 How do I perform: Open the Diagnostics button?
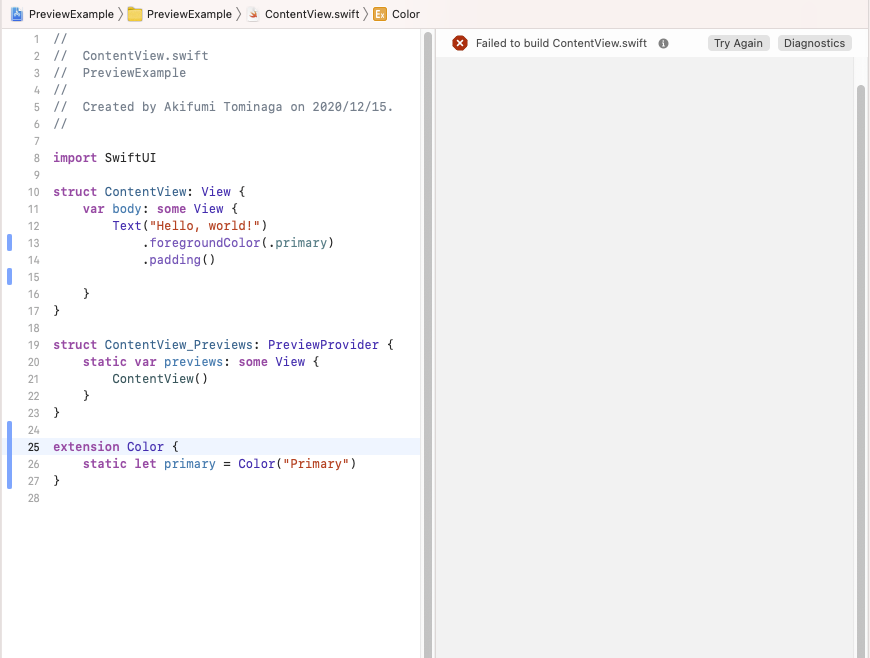tap(815, 43)
